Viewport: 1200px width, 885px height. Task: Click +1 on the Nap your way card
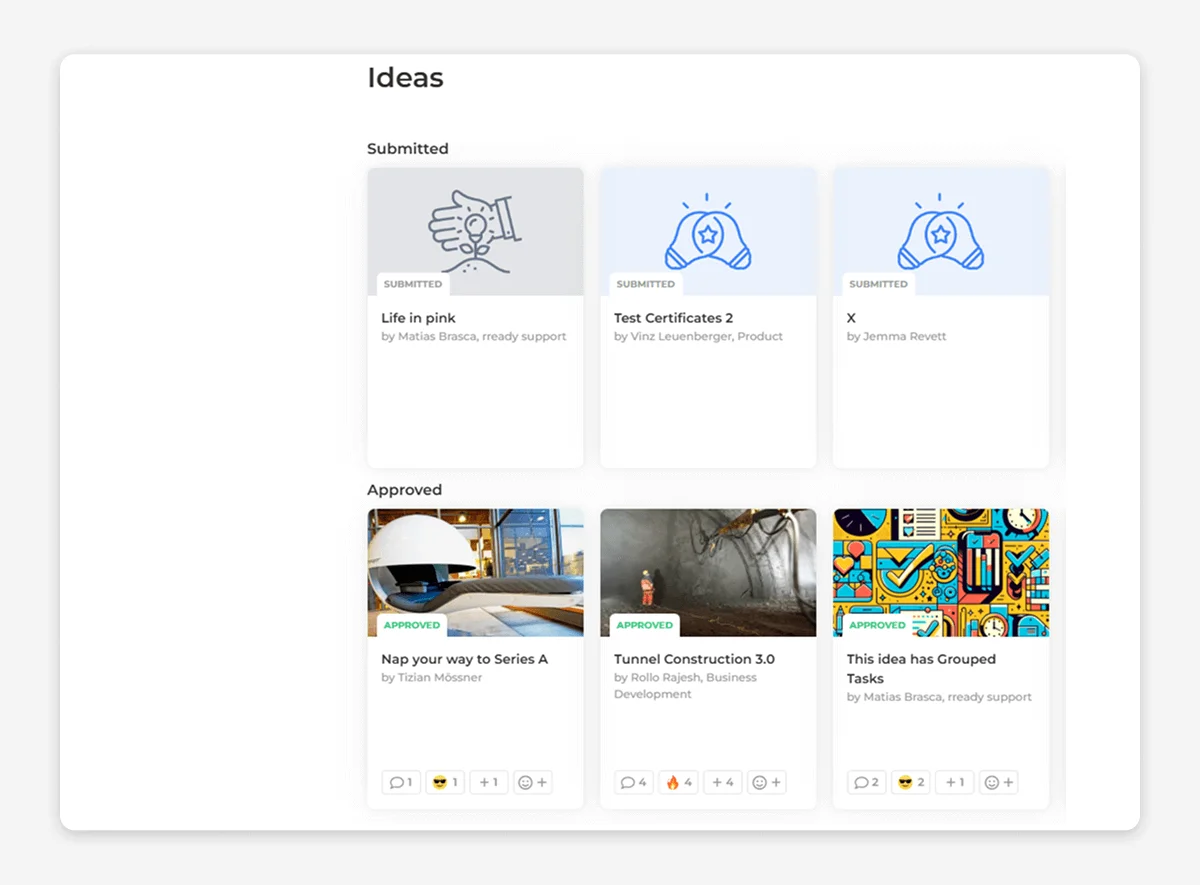click(x=488, y=782)
